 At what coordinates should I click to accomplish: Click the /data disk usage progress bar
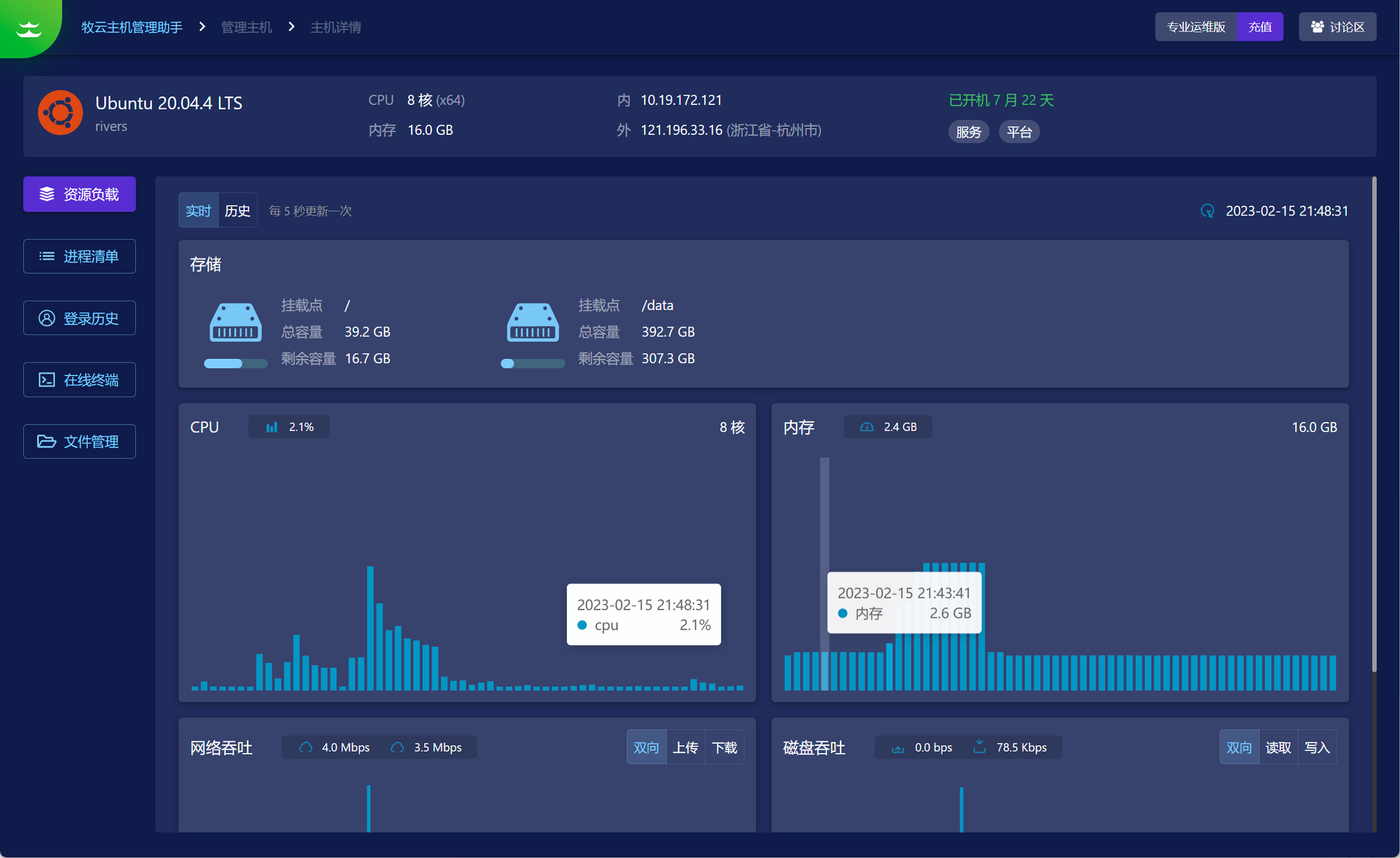coord(533,363)
